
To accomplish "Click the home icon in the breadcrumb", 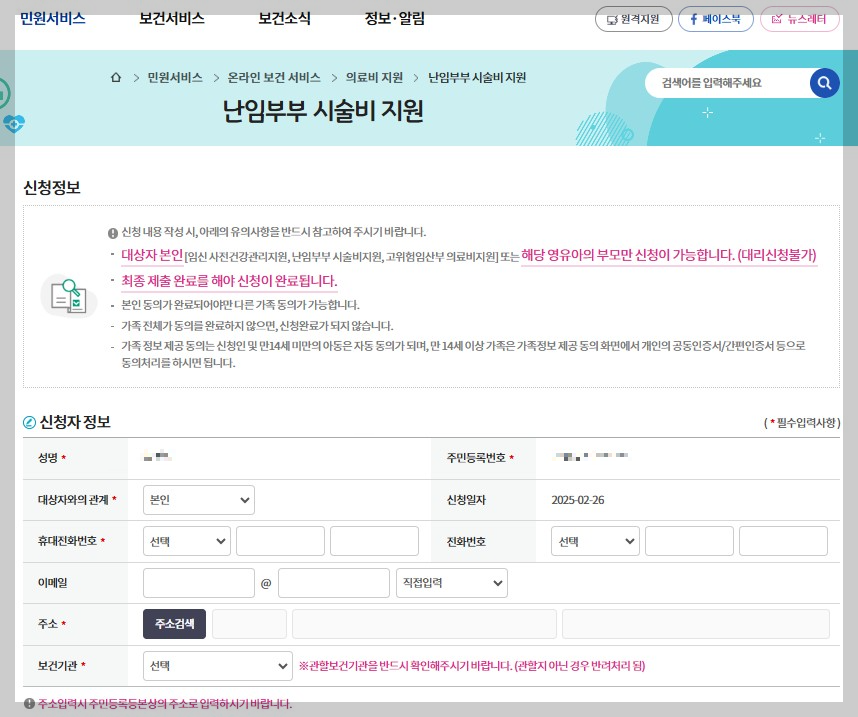I will [x=115, y=77].
